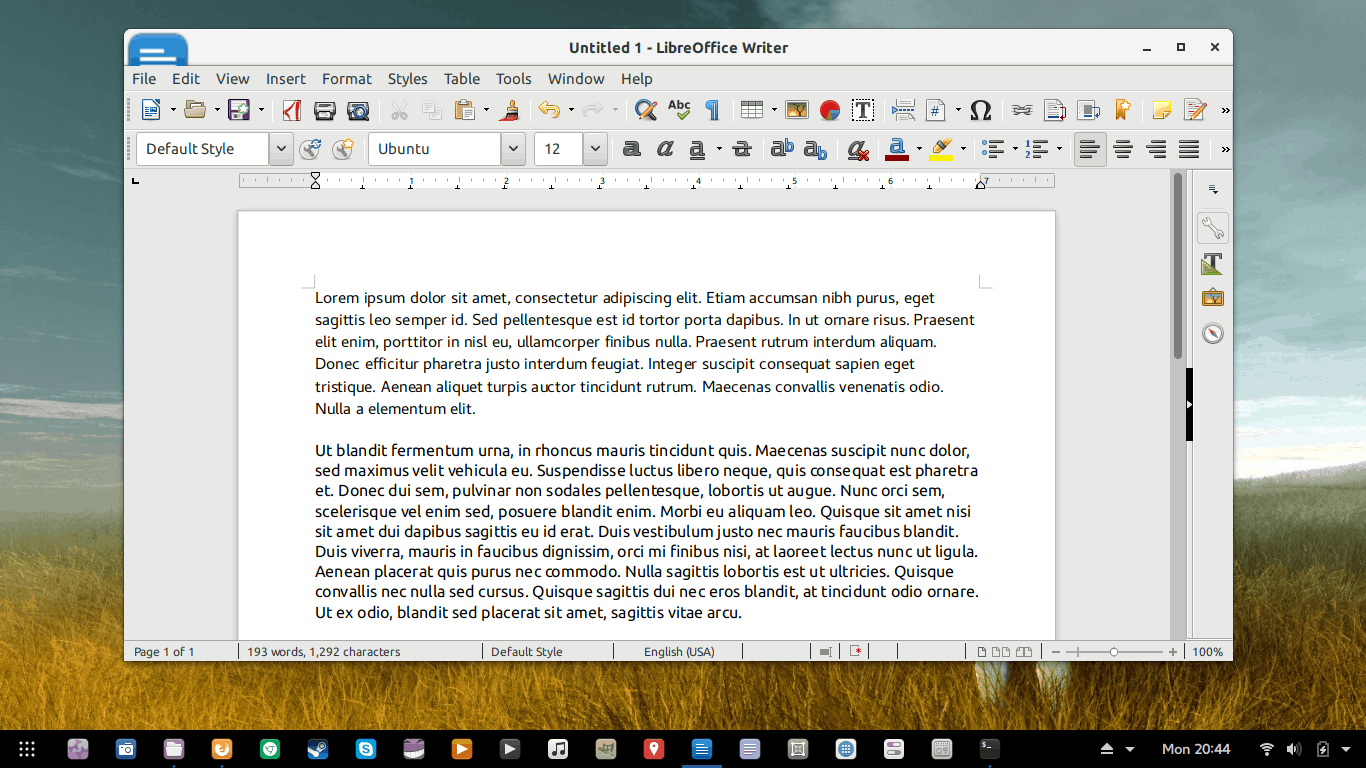Open the Navigator compass in sidebar
This screenshot has height=768, width=1366.
coord(1212,333)
